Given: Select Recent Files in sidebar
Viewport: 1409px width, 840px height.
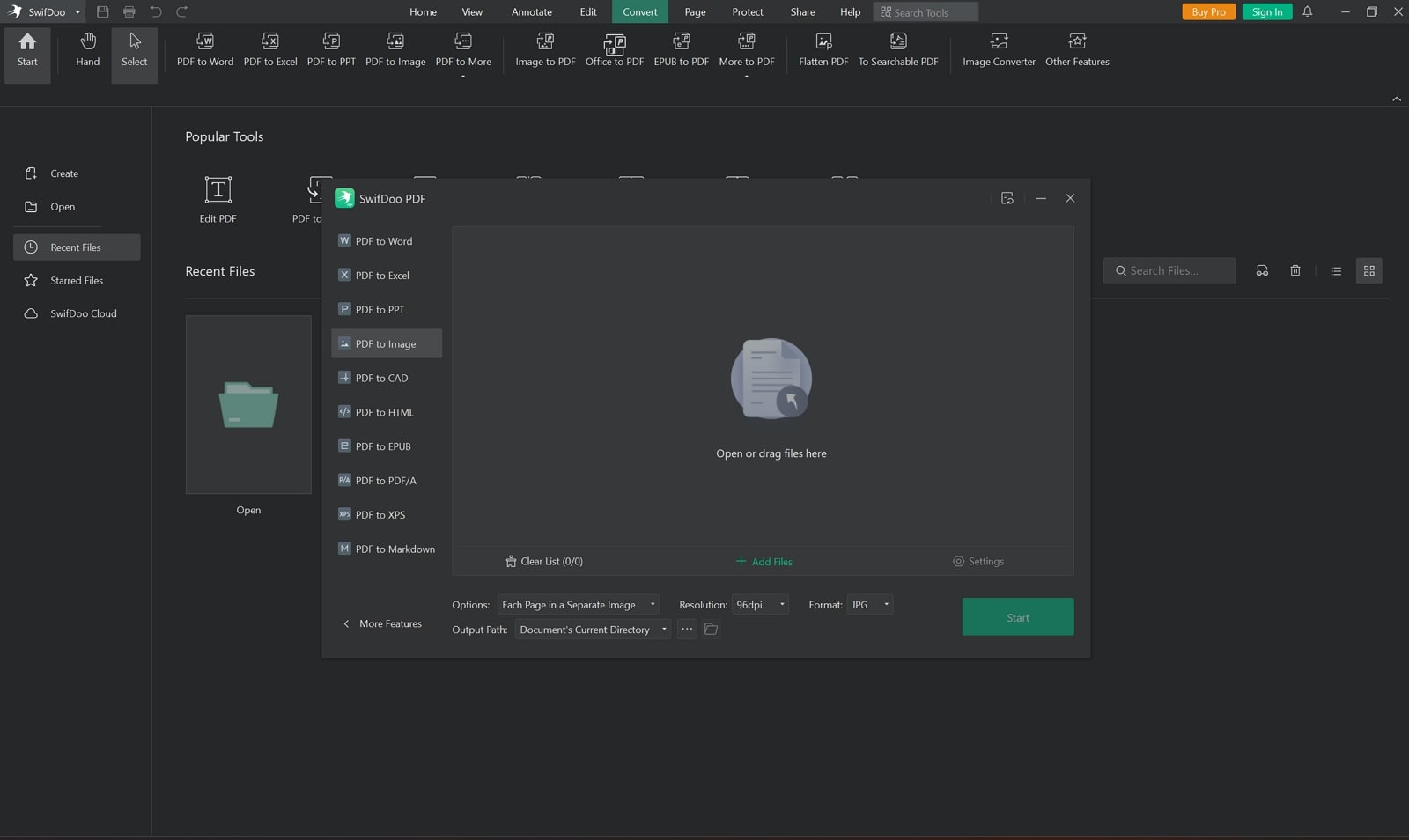Looking at the screenshot, I should click(77, 247).
